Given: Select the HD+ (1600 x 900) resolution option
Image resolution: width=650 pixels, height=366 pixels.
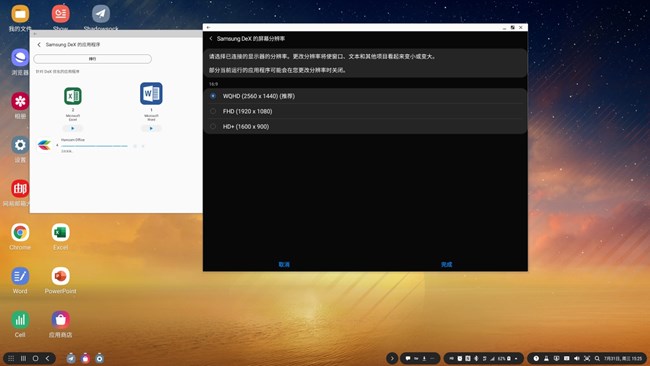Looking at the screenshot, I should pyautogui.click(x=365, y=126).
